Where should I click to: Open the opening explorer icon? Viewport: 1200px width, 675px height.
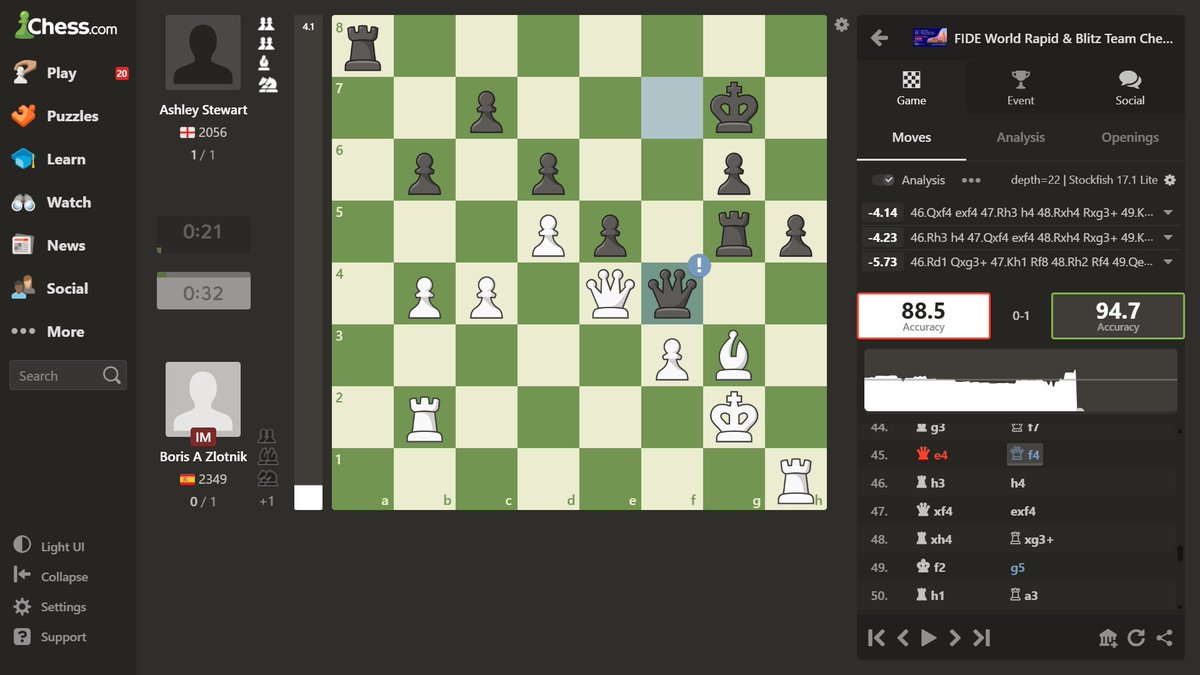tap(1108, 638)
